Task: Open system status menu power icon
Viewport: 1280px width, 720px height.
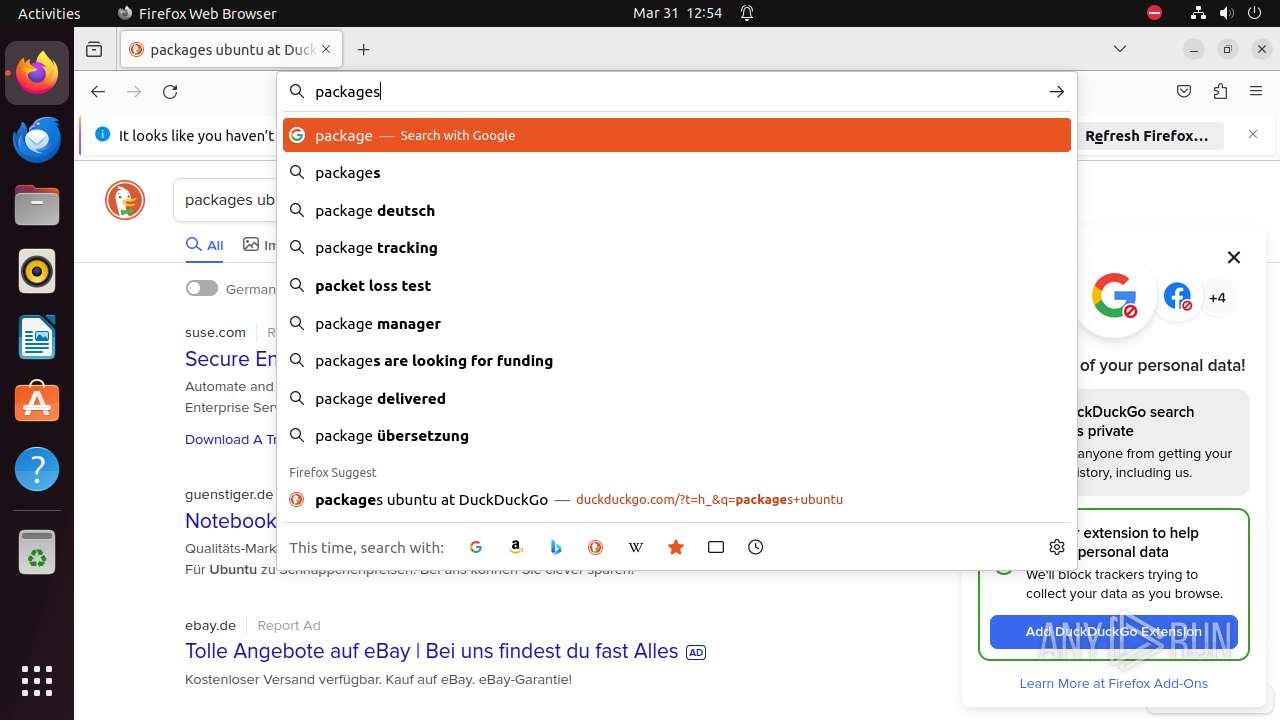Action: [1254, 13]
